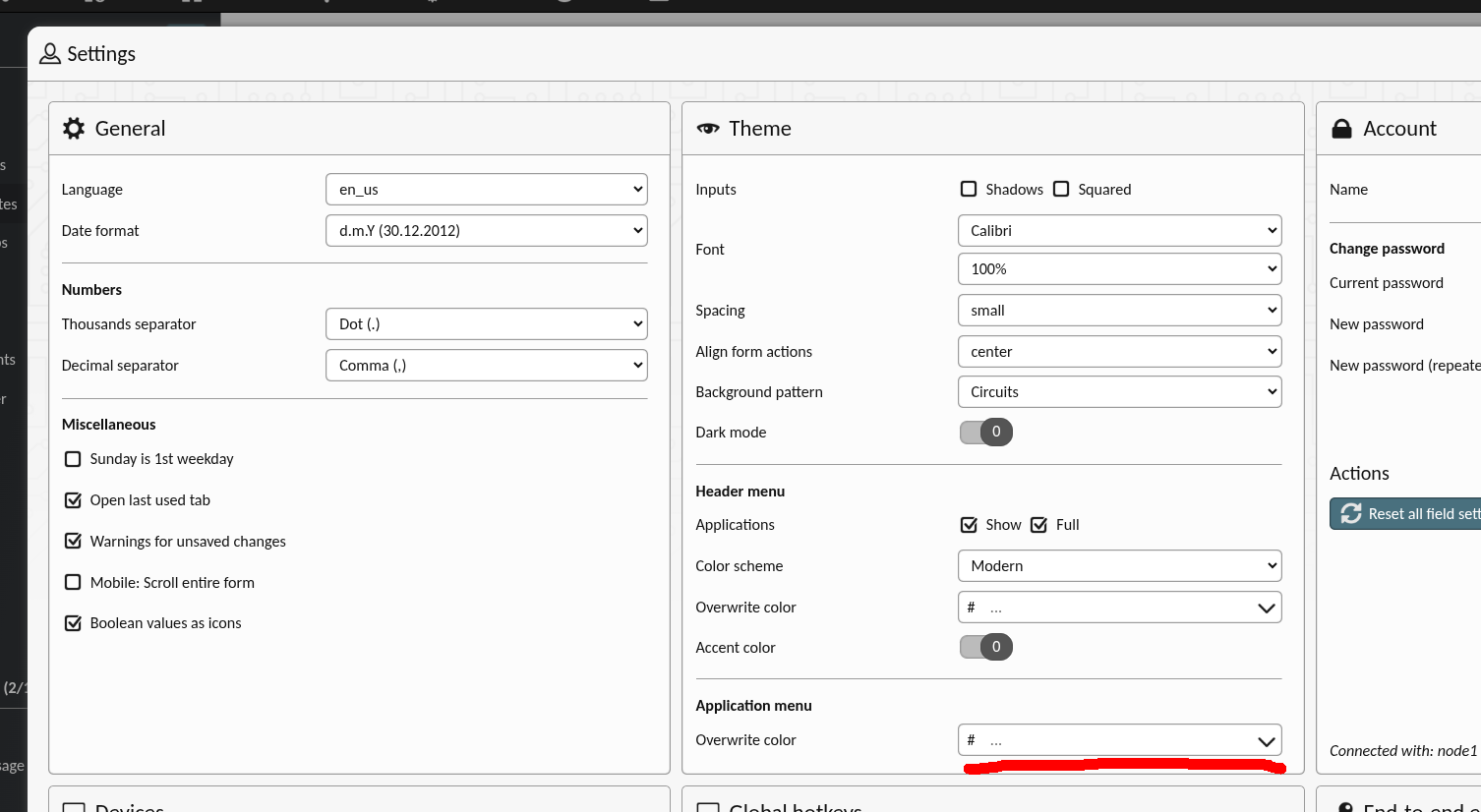Viewport: 1481px width, 812px height.
Task: Click the refresh icon on Reset all field settings
Action: (1351, 514)
